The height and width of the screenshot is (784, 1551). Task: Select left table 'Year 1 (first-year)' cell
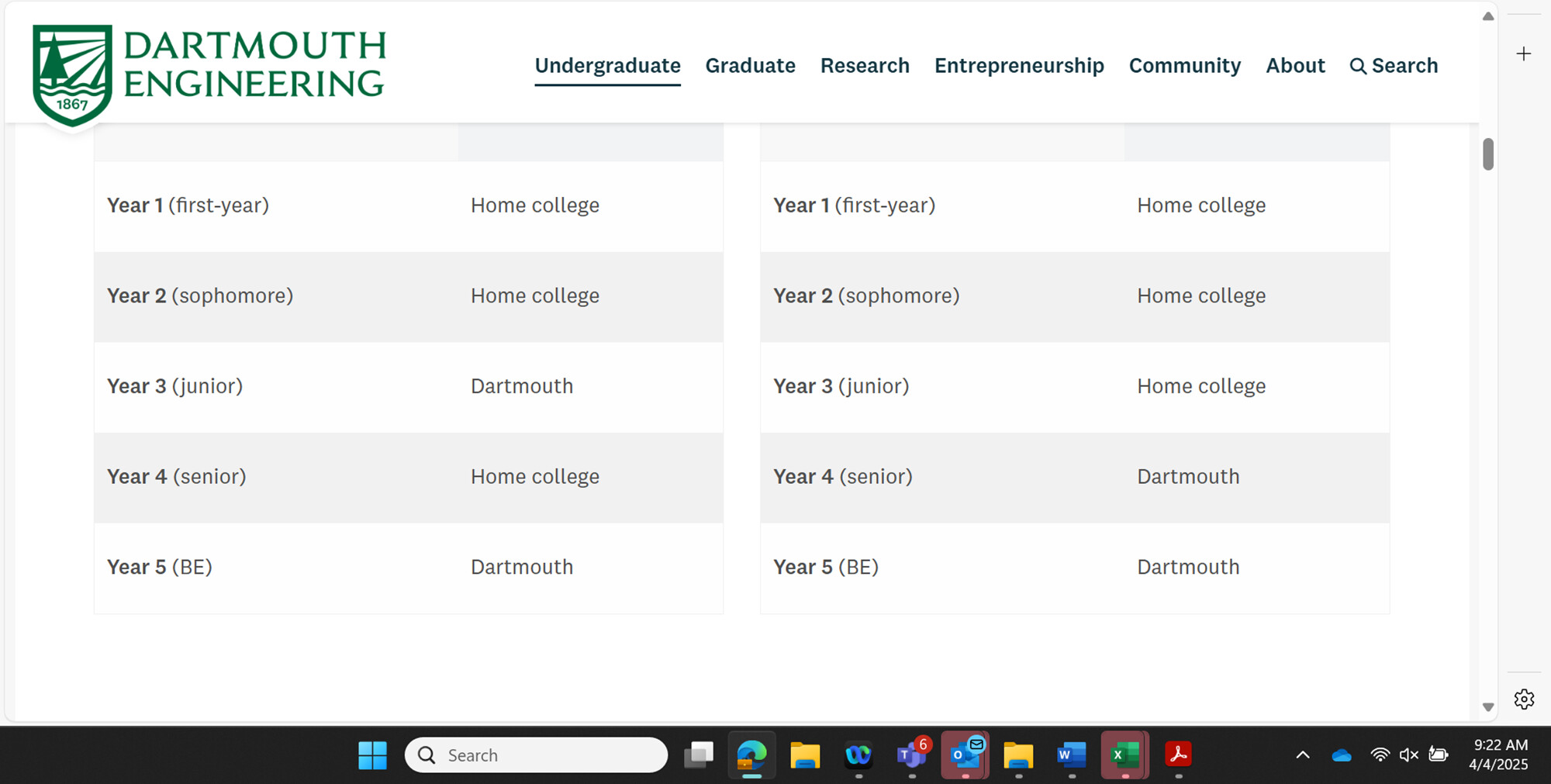[x=276, y=205]
